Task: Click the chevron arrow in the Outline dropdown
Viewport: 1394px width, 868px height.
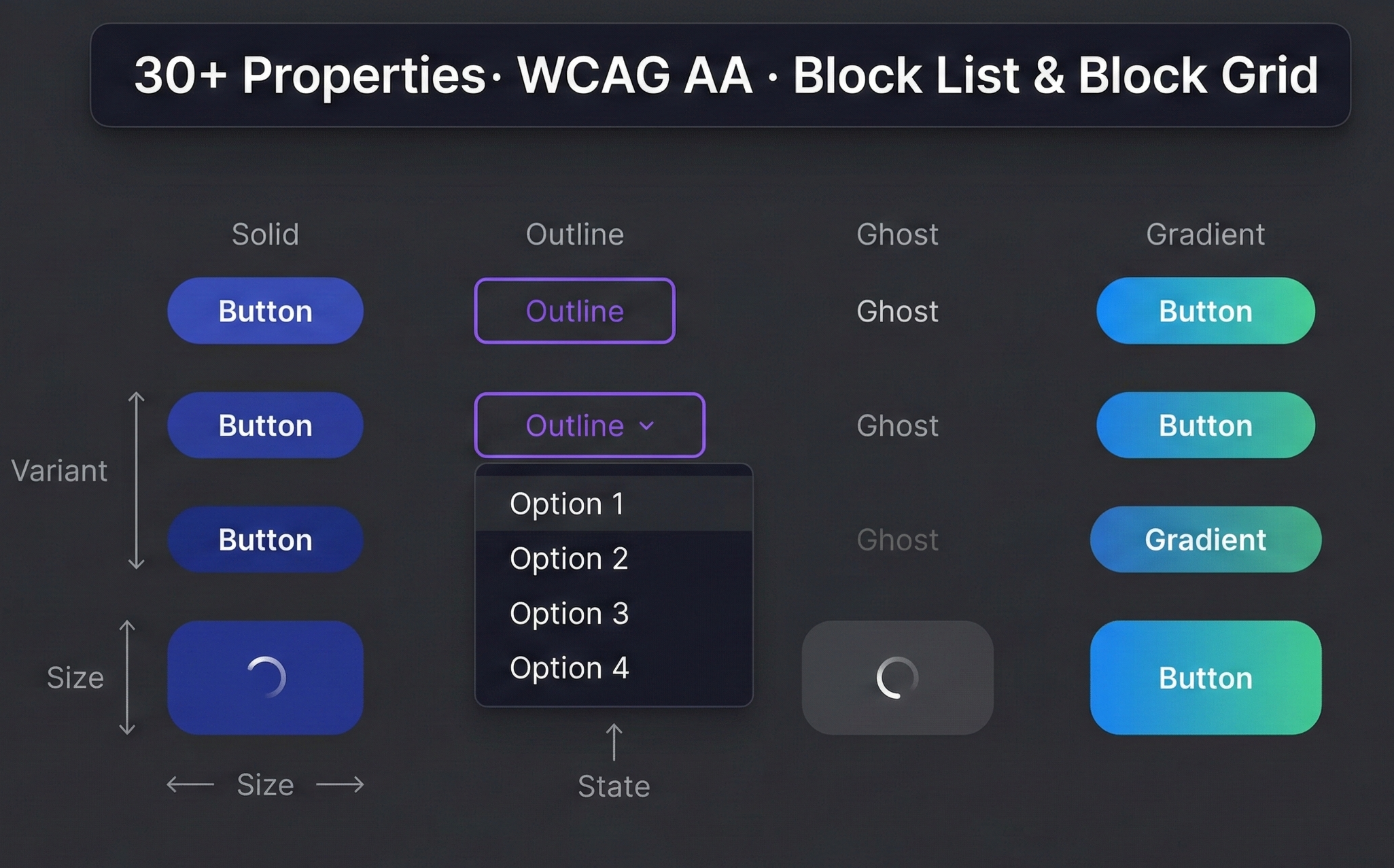Action: tap(646, 426)
